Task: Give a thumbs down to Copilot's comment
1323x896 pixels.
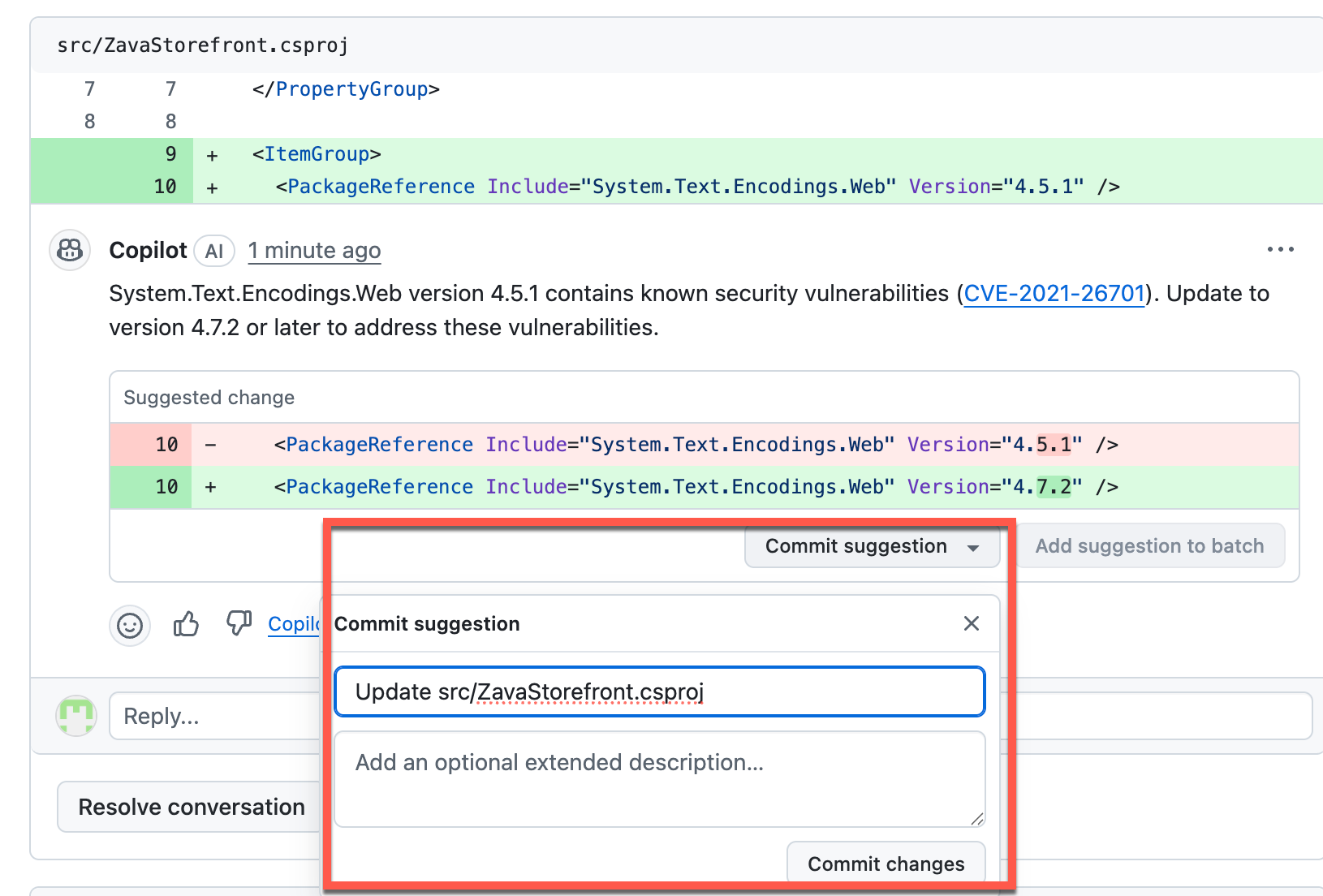Action: point(238,625)
